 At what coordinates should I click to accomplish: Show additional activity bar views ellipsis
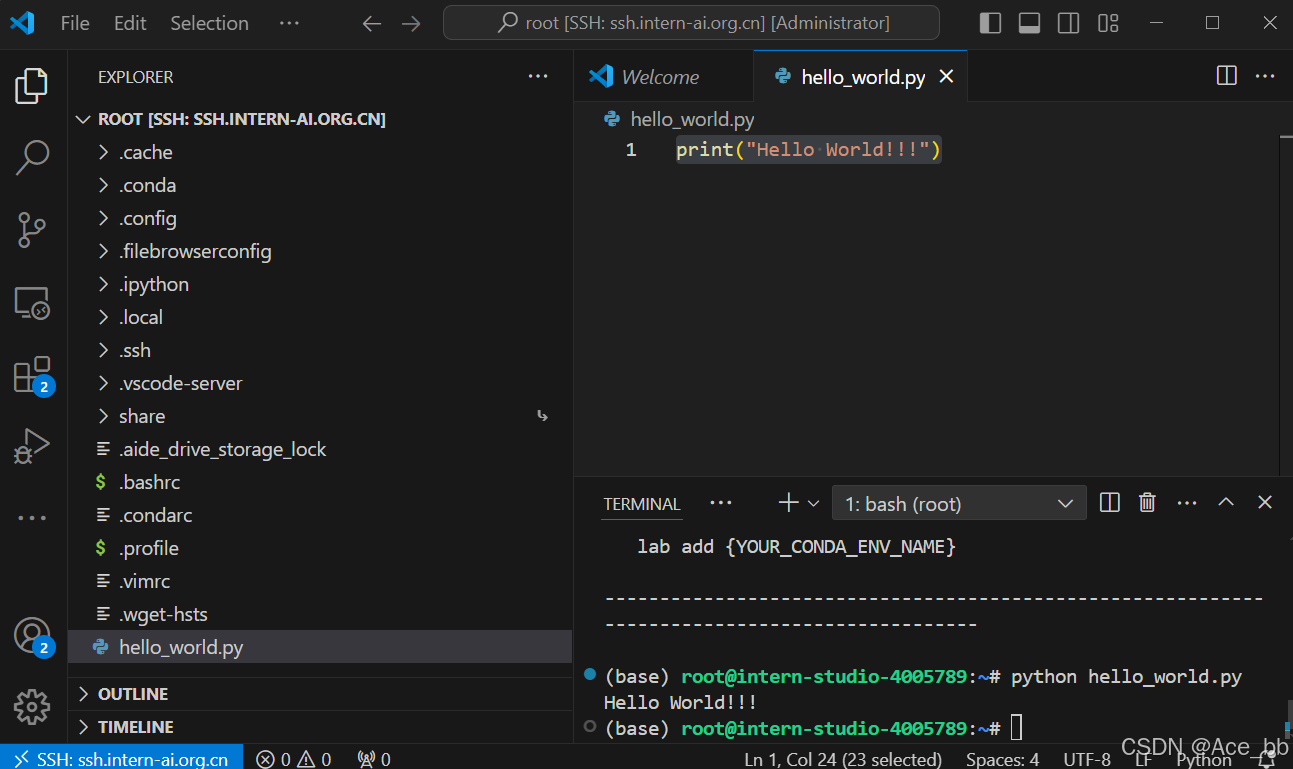tap(32, 518)
